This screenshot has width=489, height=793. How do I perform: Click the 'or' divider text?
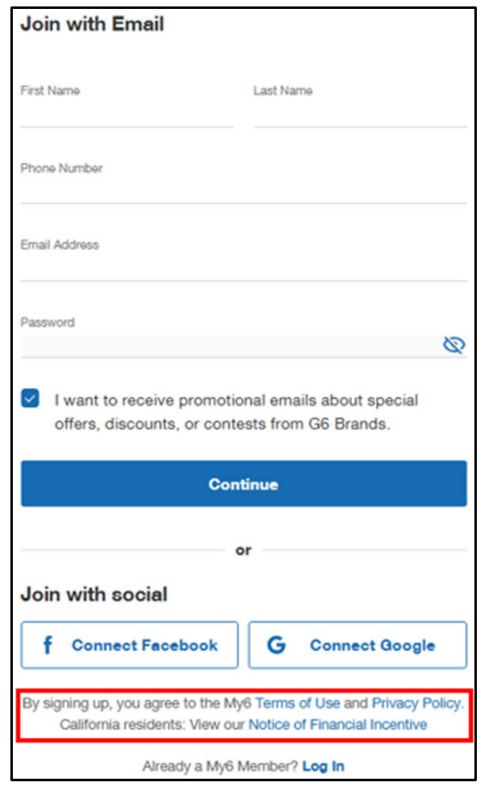243,550
